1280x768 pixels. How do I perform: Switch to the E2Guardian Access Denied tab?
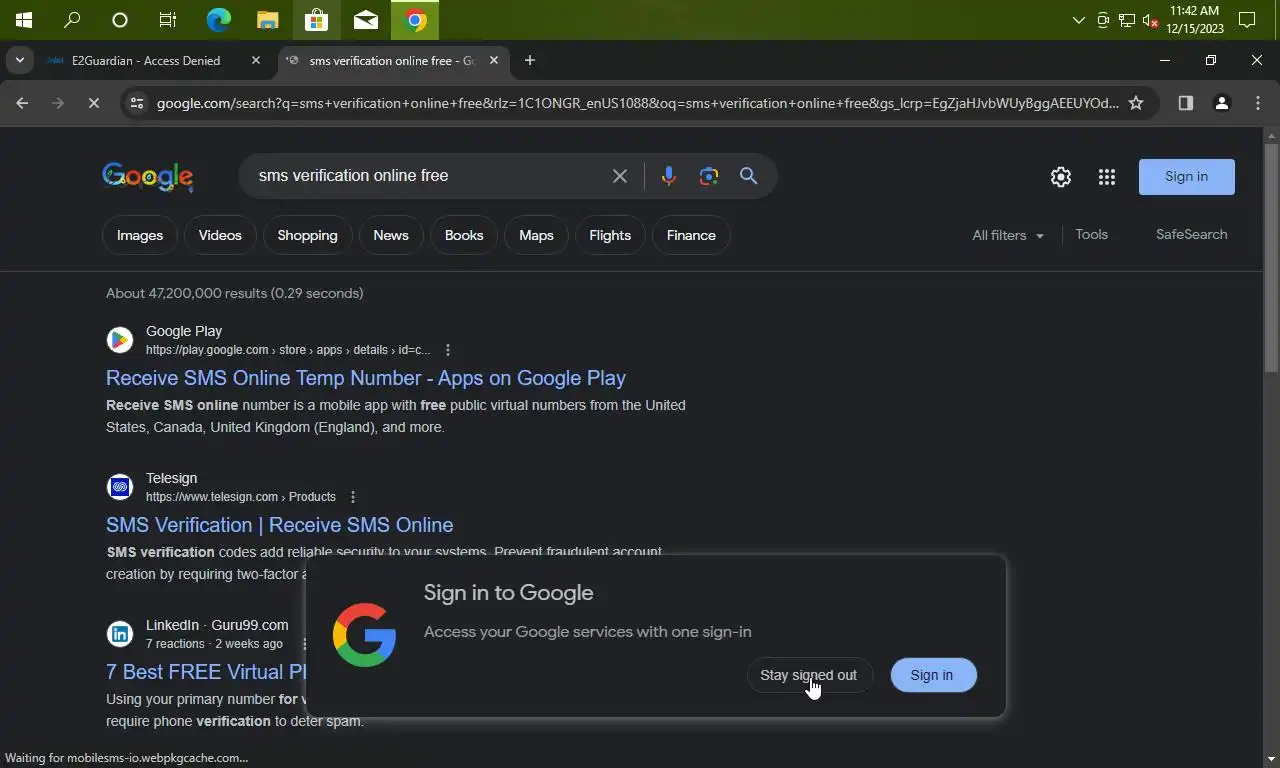pos(145,60)
